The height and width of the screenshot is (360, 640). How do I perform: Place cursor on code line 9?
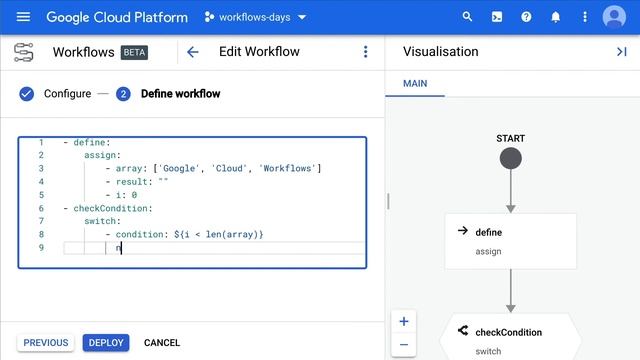[214, 248]
